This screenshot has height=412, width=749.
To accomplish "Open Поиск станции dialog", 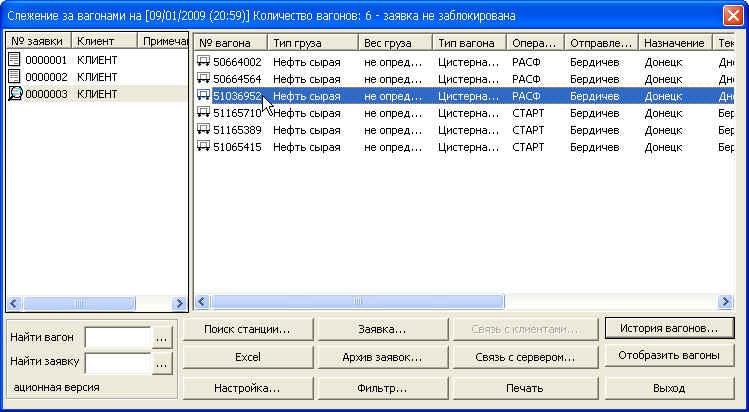I will point(247,329).
